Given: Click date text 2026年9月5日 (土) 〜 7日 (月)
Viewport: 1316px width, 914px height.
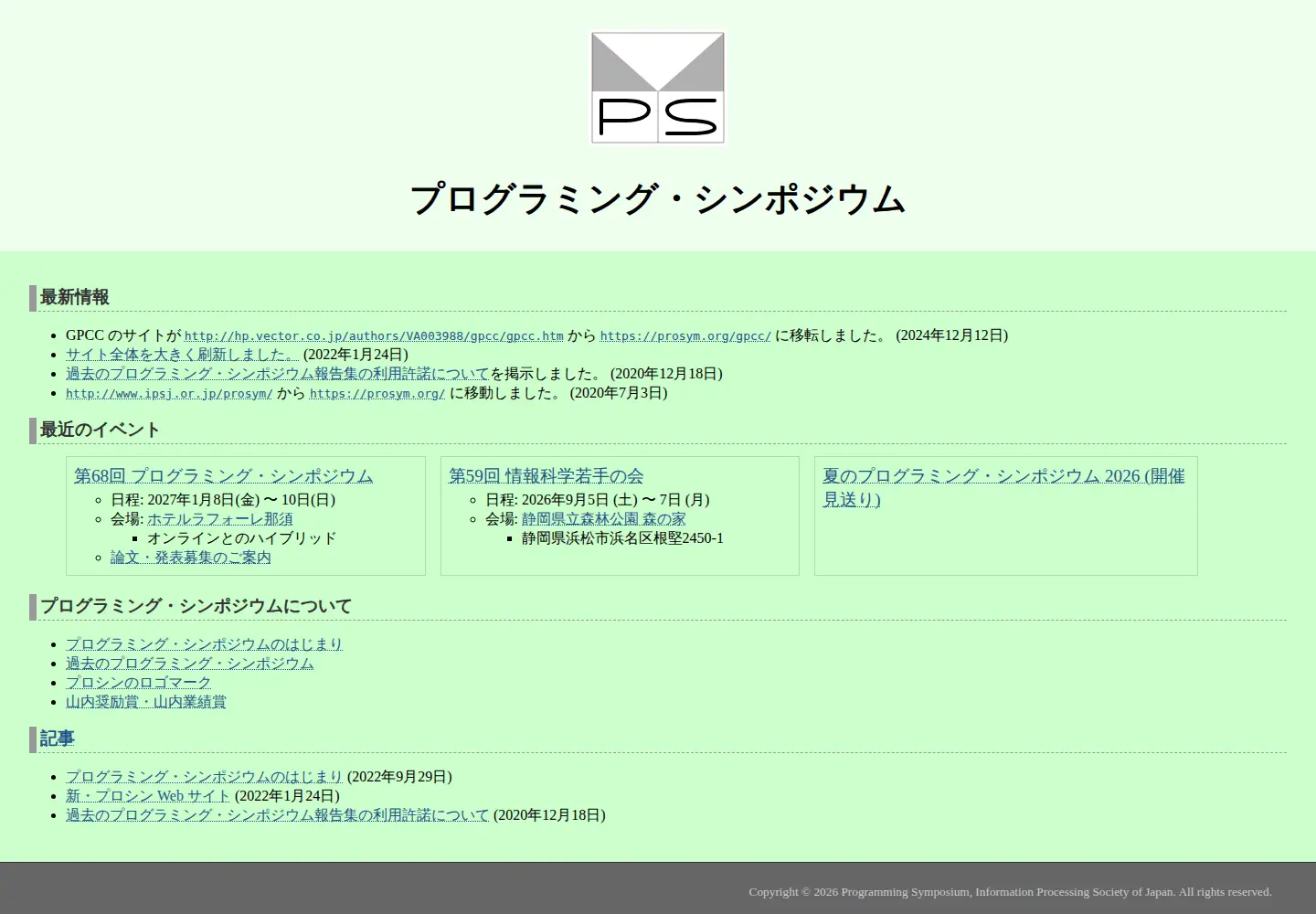Looking at the screenshot, I should pyautogui.click(x=616, y=500).
